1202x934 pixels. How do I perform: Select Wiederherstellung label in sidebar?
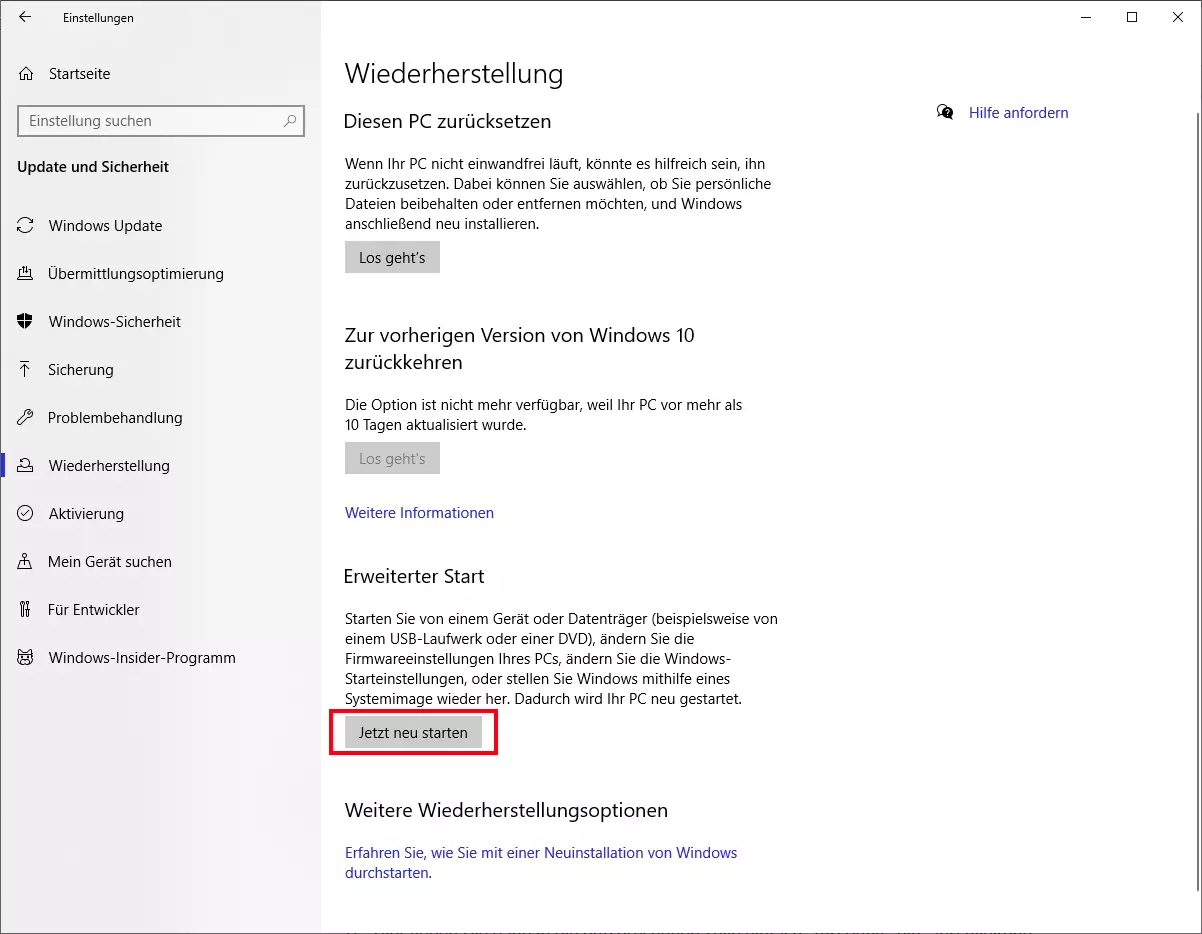pyautogui.click(x=109, y=466)
